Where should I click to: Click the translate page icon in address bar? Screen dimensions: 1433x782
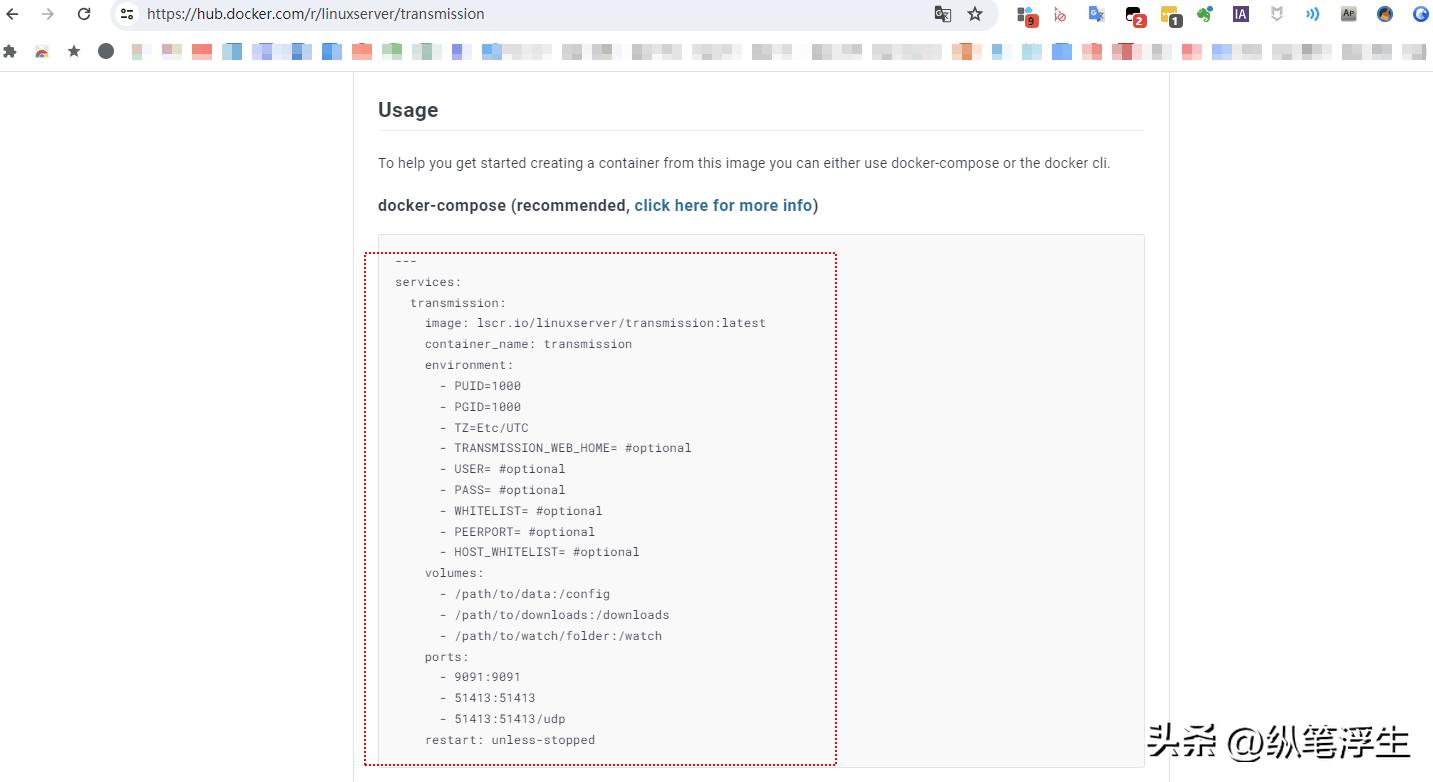point(942,14)
